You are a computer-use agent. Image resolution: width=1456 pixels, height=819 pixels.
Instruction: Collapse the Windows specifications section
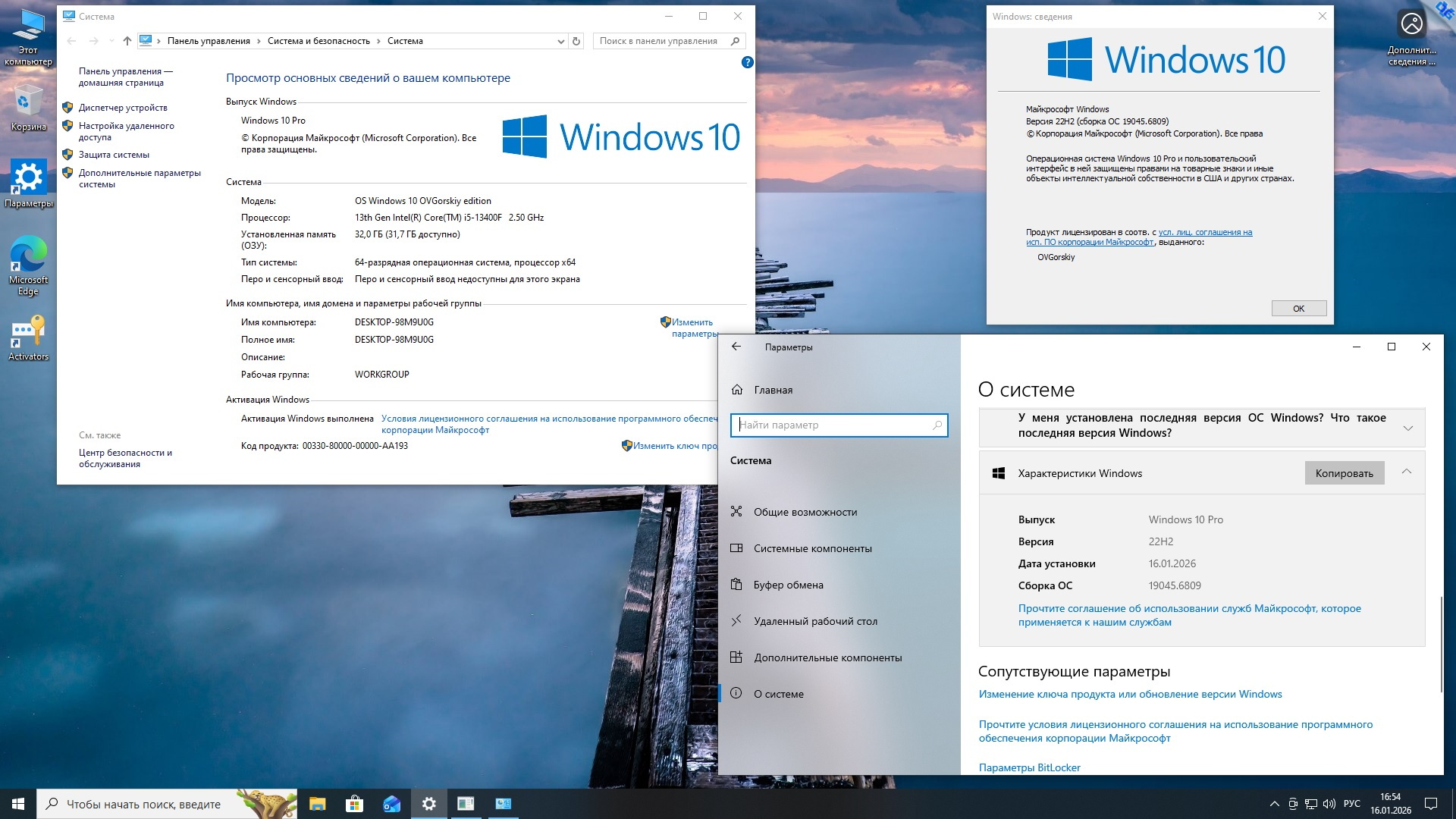(1407, 472)
